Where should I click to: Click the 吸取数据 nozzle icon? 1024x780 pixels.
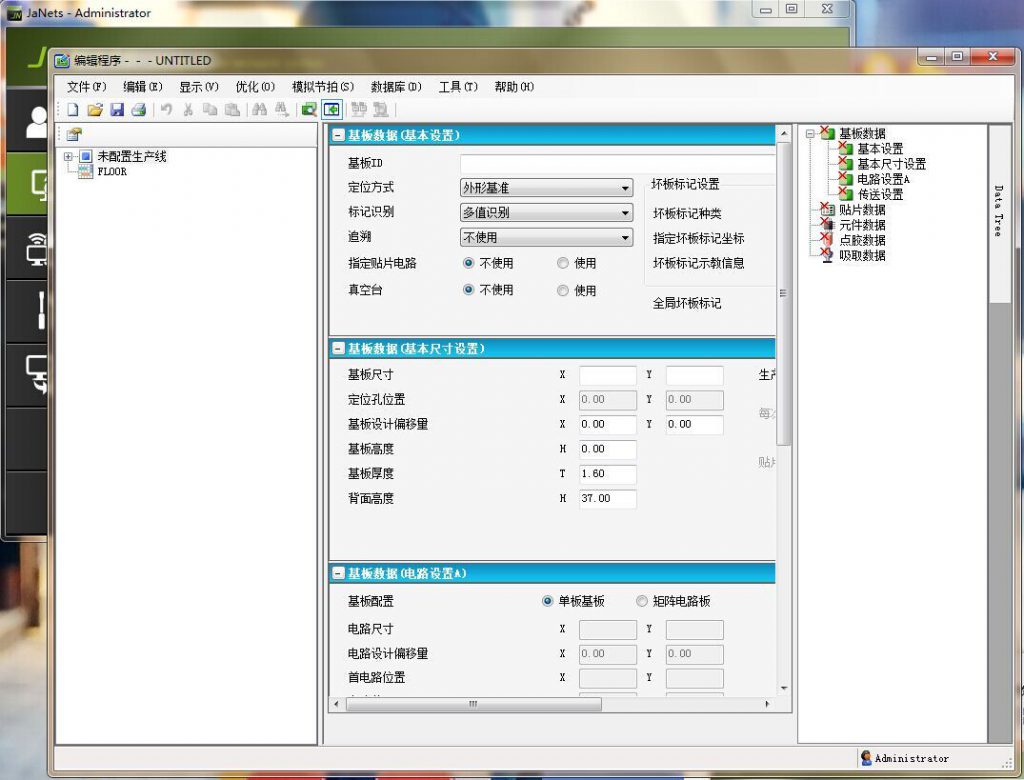point(827,255)
